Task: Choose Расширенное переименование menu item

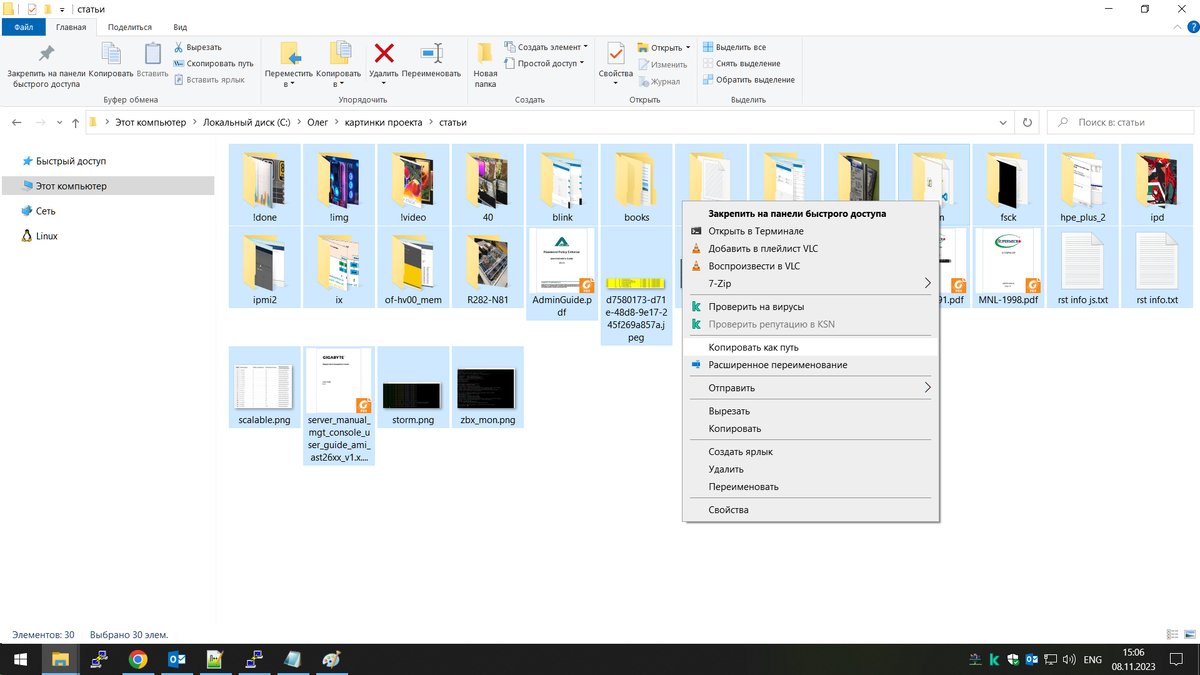Action: [811, 365]
